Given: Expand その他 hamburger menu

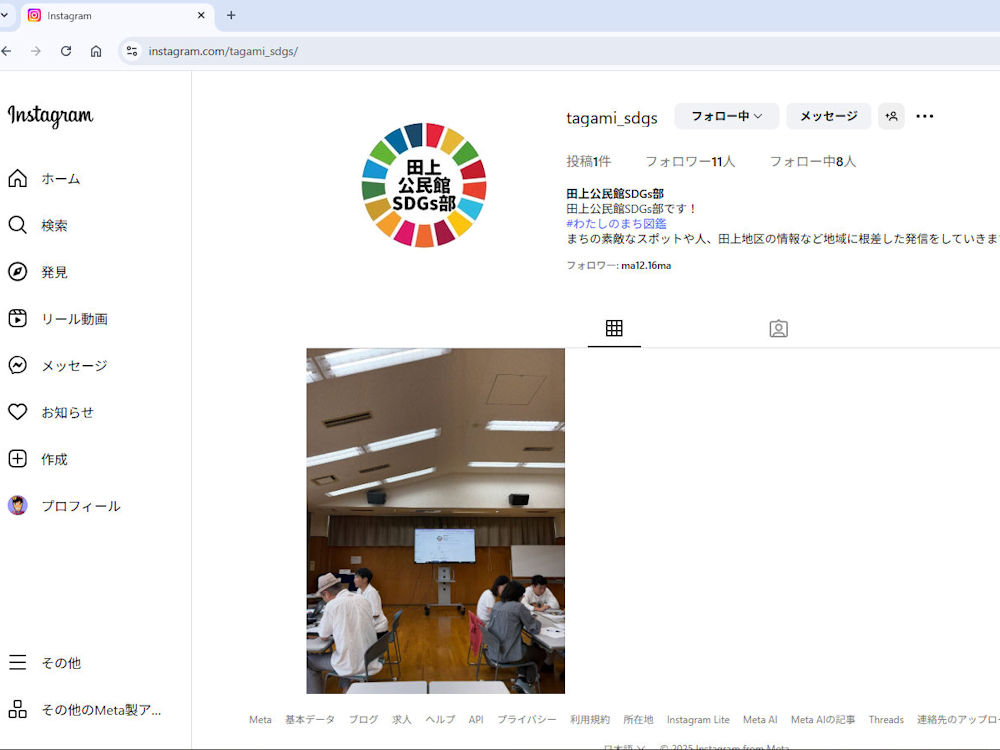Looking at the screenshot, I should tap(18, 663).
